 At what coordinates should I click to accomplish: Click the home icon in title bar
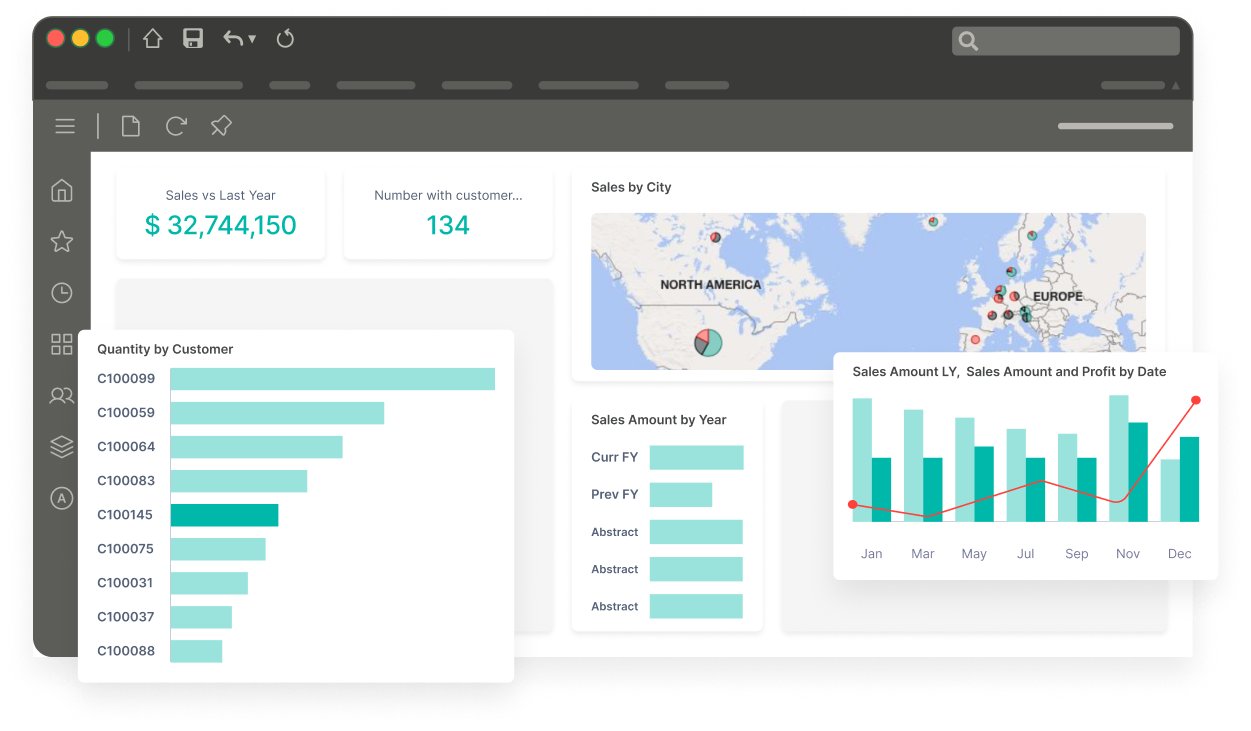click(x=152, y=39)
